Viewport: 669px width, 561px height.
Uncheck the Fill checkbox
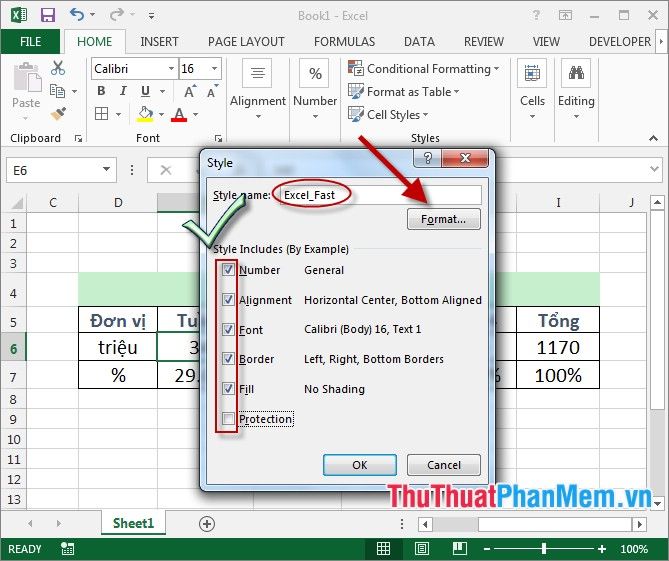228,389
